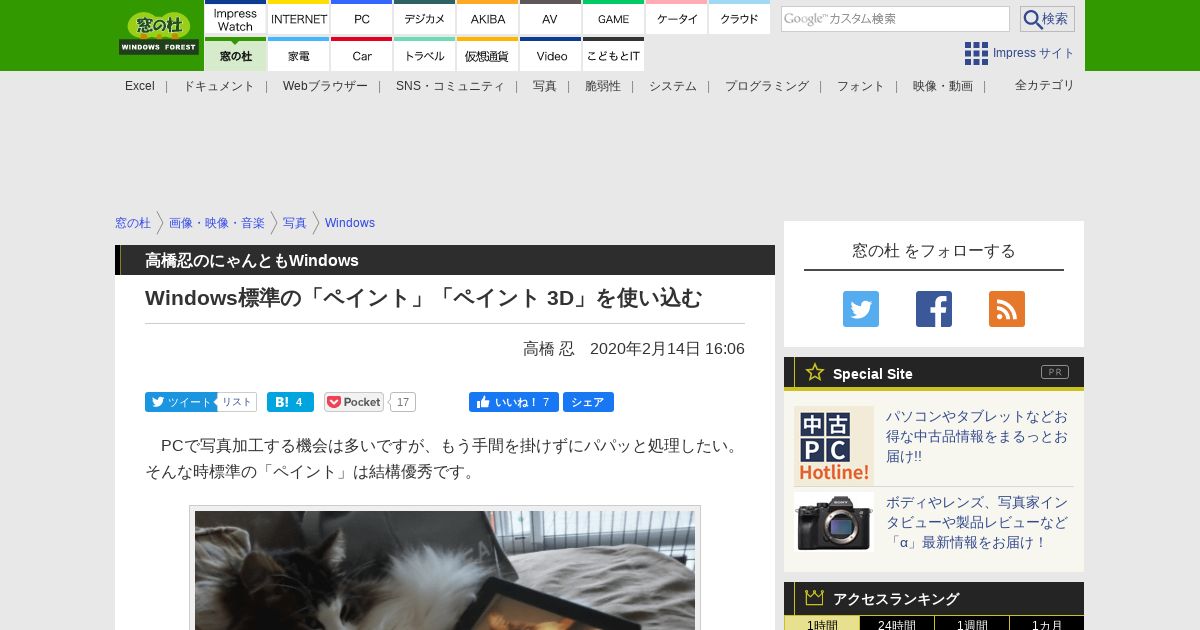The width and height of the screenshot is (1200, 630).
Task: Open the パソコンやタブレット中古品情報 link
Action: [977, 436]
